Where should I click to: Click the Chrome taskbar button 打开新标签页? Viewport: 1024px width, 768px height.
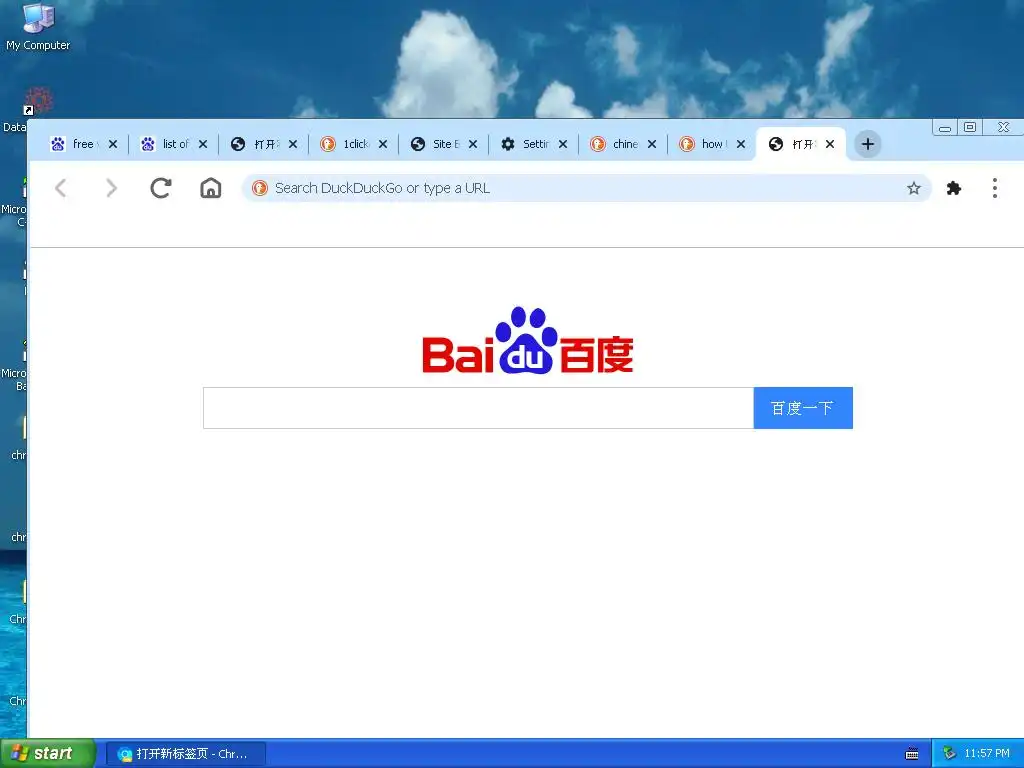click(x=186, y=754)
